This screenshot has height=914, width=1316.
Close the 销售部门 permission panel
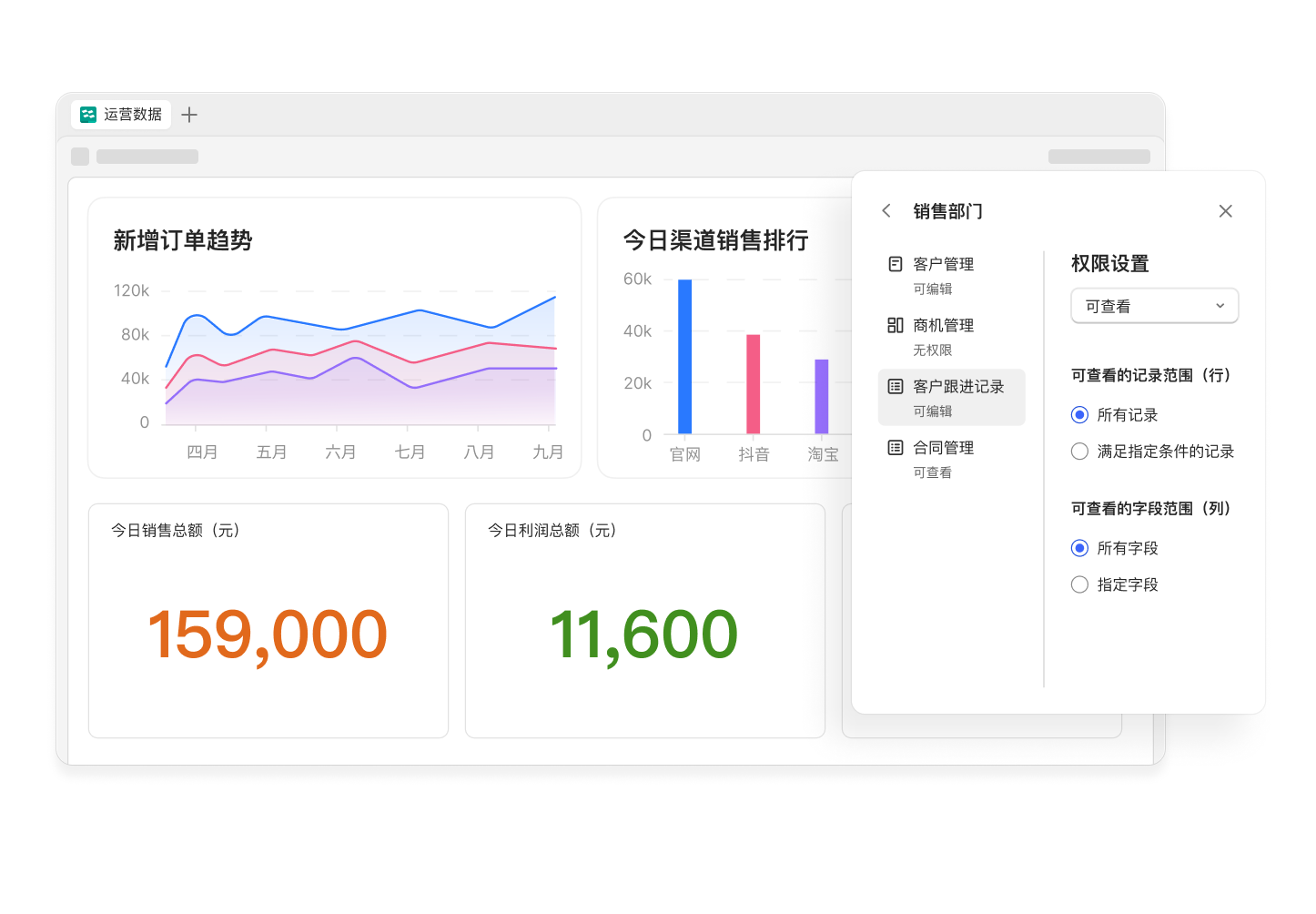1225,211
